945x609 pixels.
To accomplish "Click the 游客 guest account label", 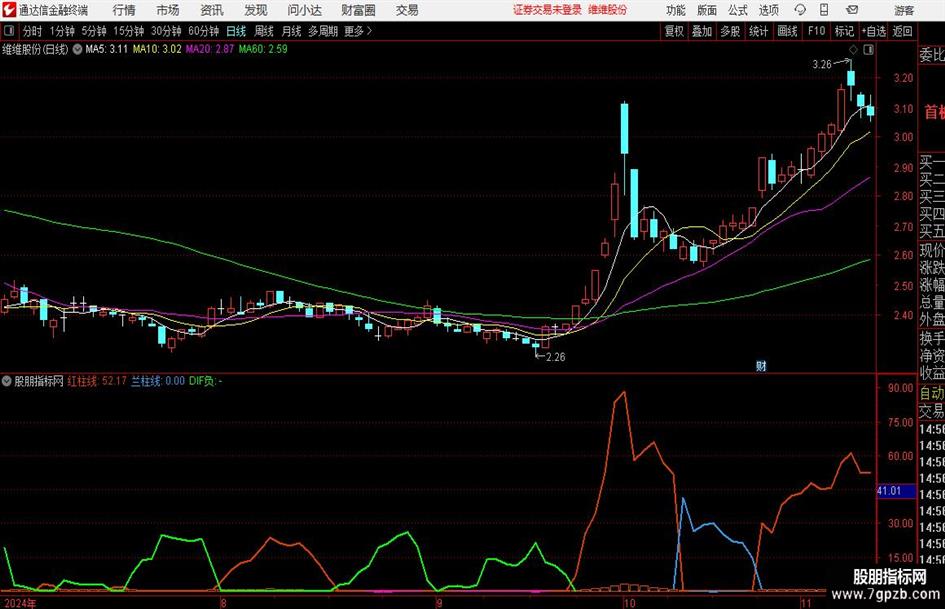I will 904,10.
